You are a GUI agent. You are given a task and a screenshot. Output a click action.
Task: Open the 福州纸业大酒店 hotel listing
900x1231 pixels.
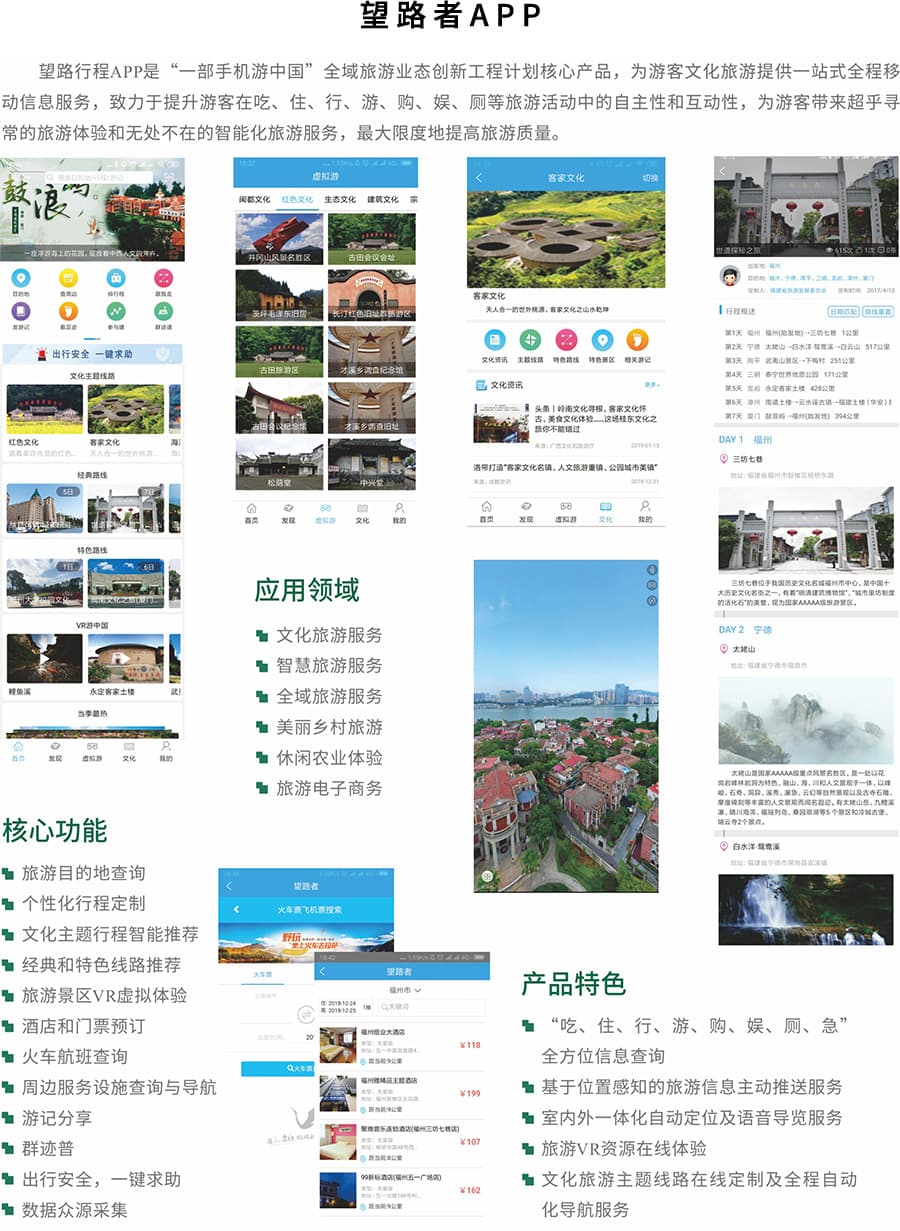(x=402, y=1044)
